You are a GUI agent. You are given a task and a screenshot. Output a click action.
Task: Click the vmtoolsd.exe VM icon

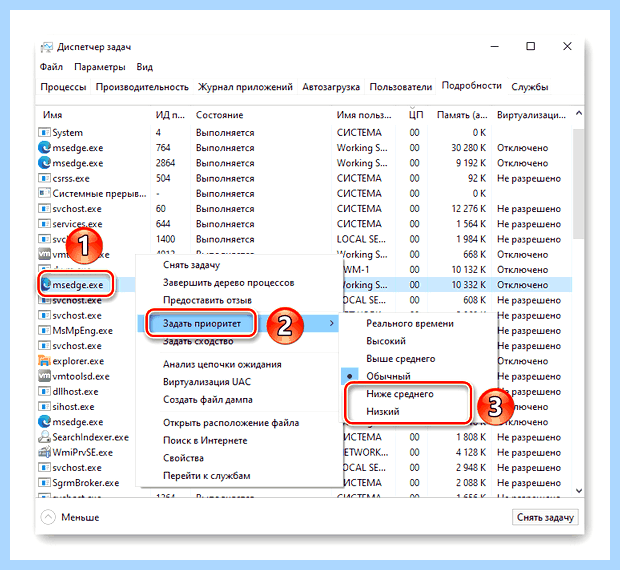pos(44,376)
